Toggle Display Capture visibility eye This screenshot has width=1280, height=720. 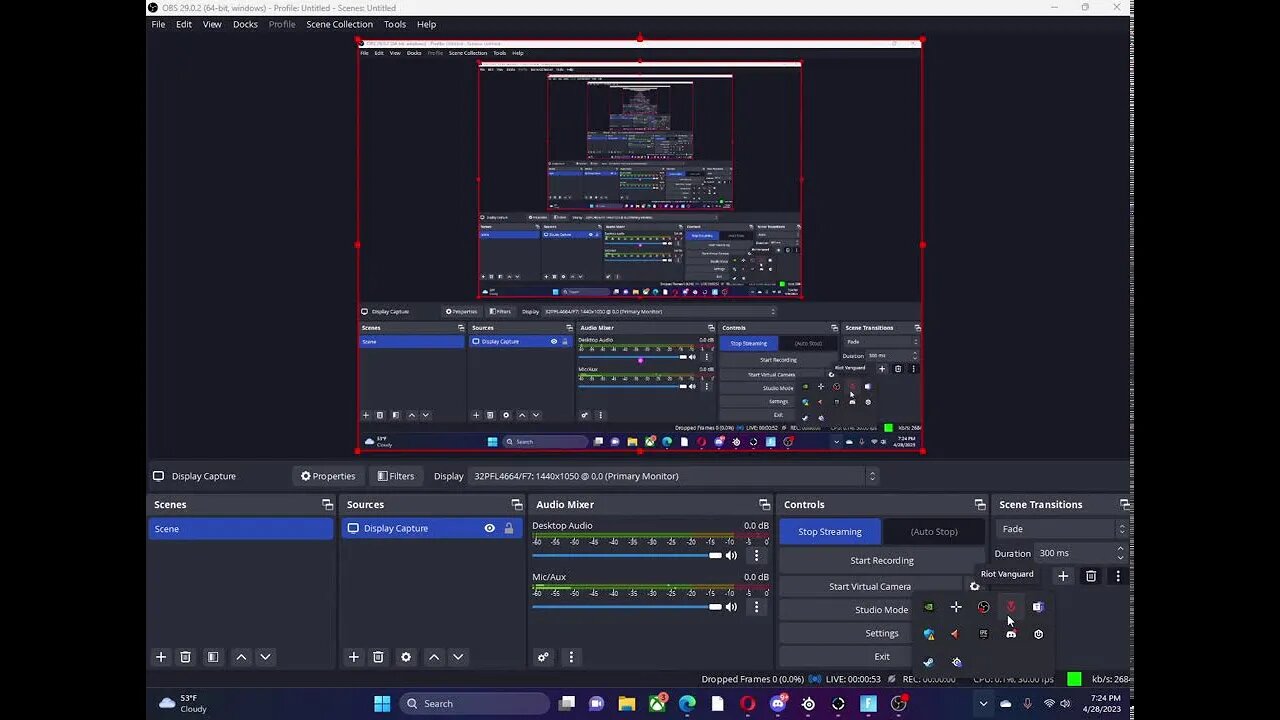click(x=489, y=528)
